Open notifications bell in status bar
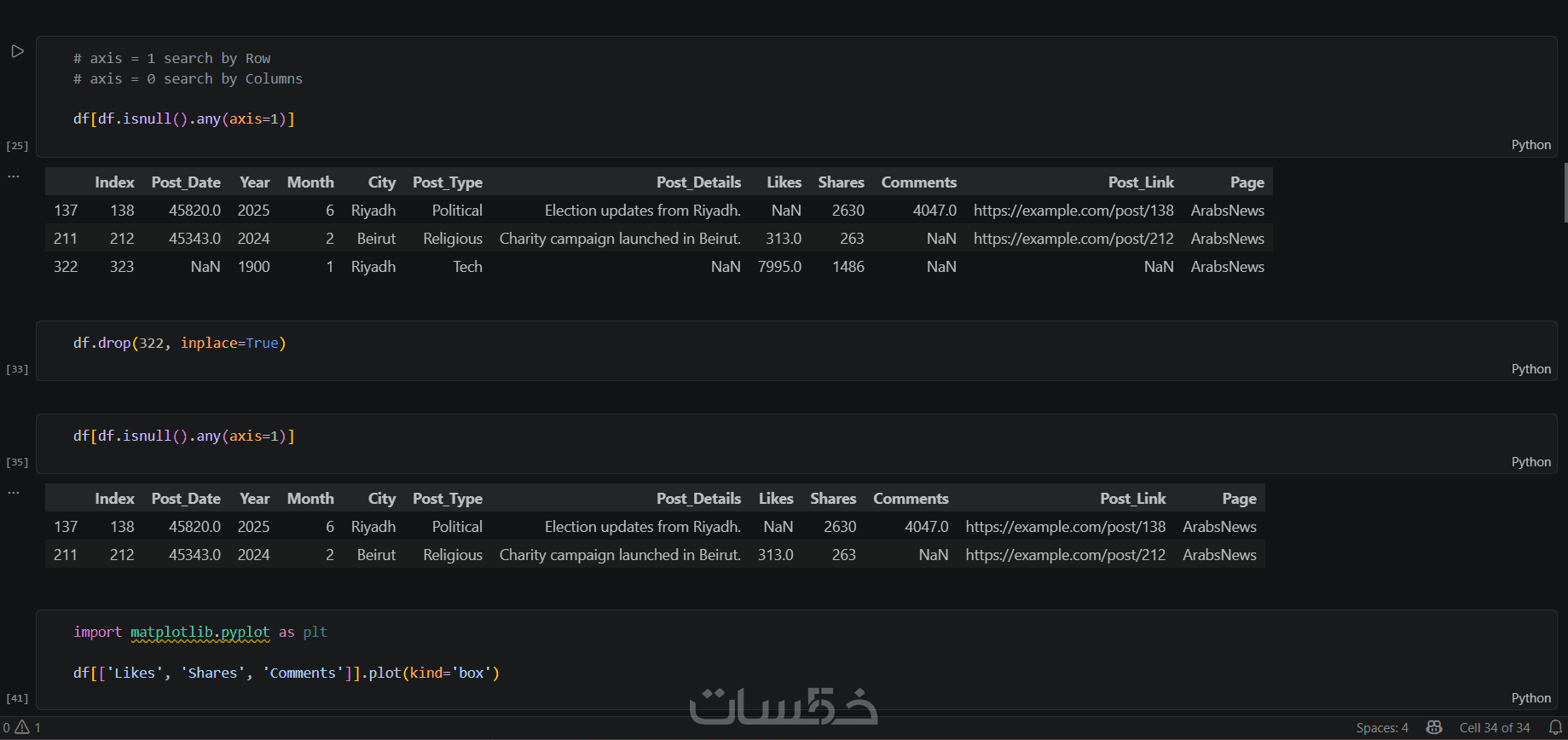This screenshot has width=1568, height=740. tap(1555, 727)
